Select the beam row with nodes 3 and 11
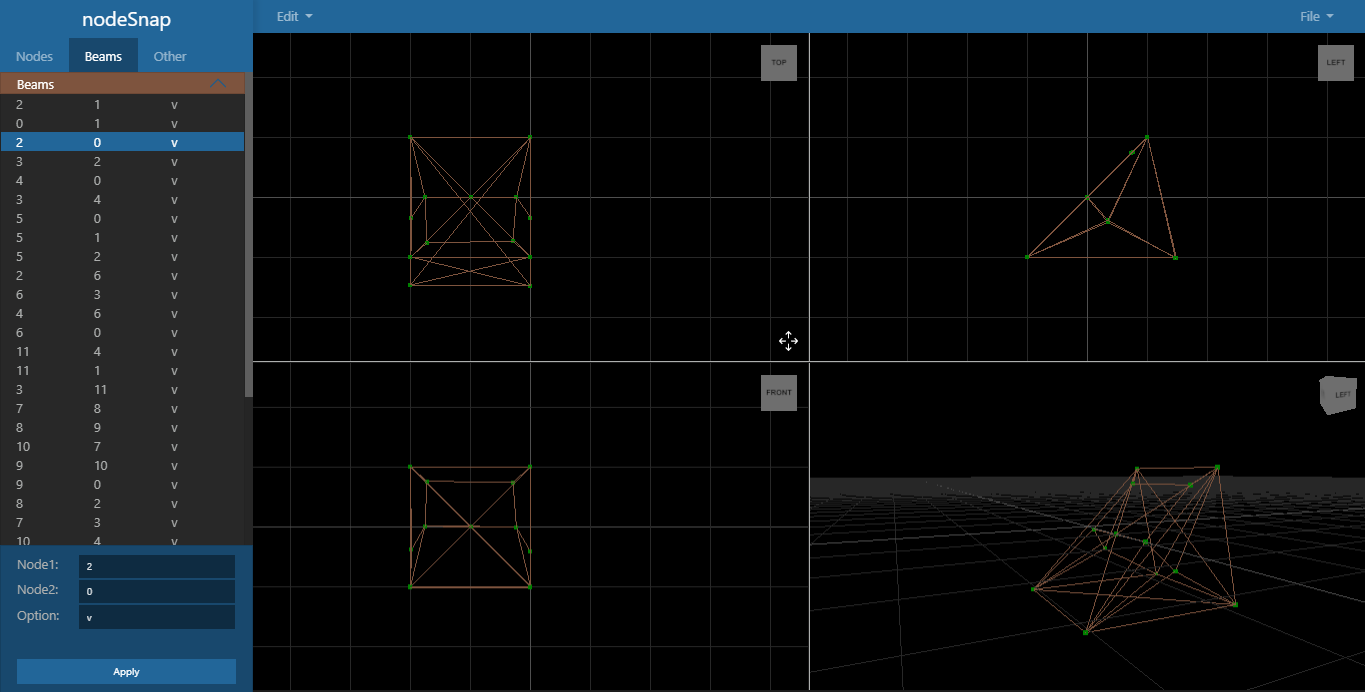1365x692 pixels. [97, 390]
